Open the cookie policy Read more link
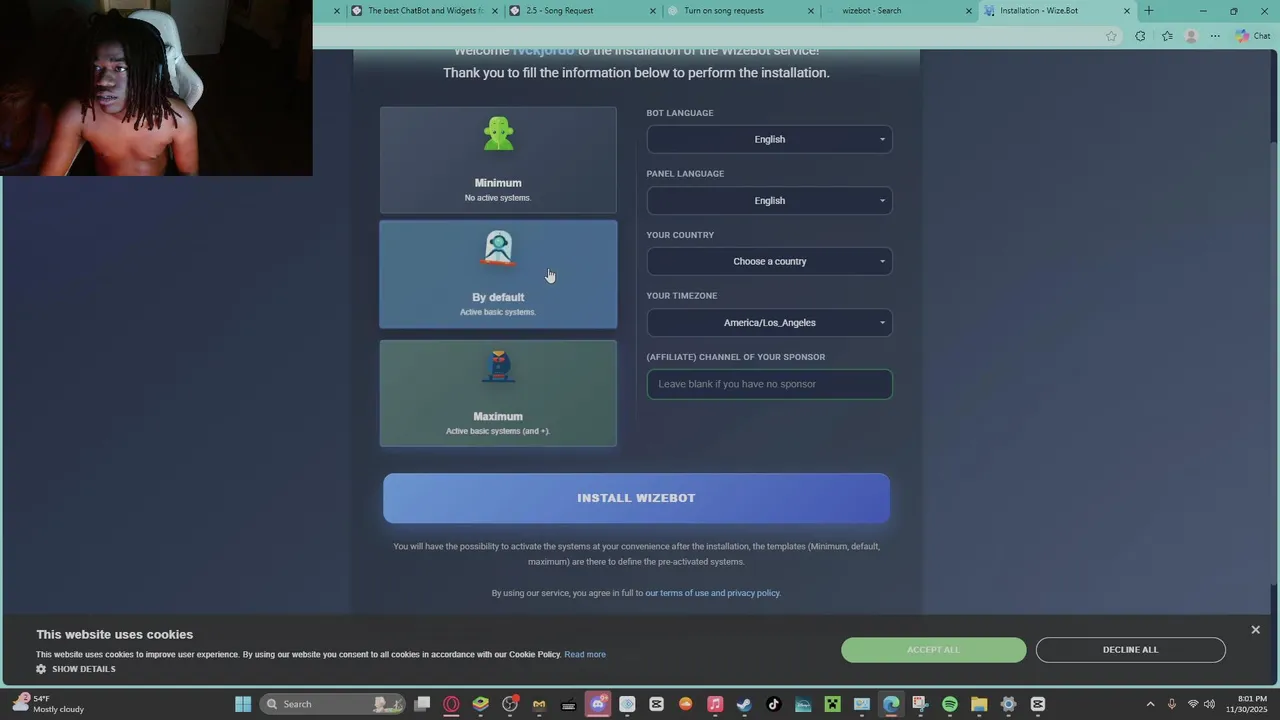 [x=585, y=654]
